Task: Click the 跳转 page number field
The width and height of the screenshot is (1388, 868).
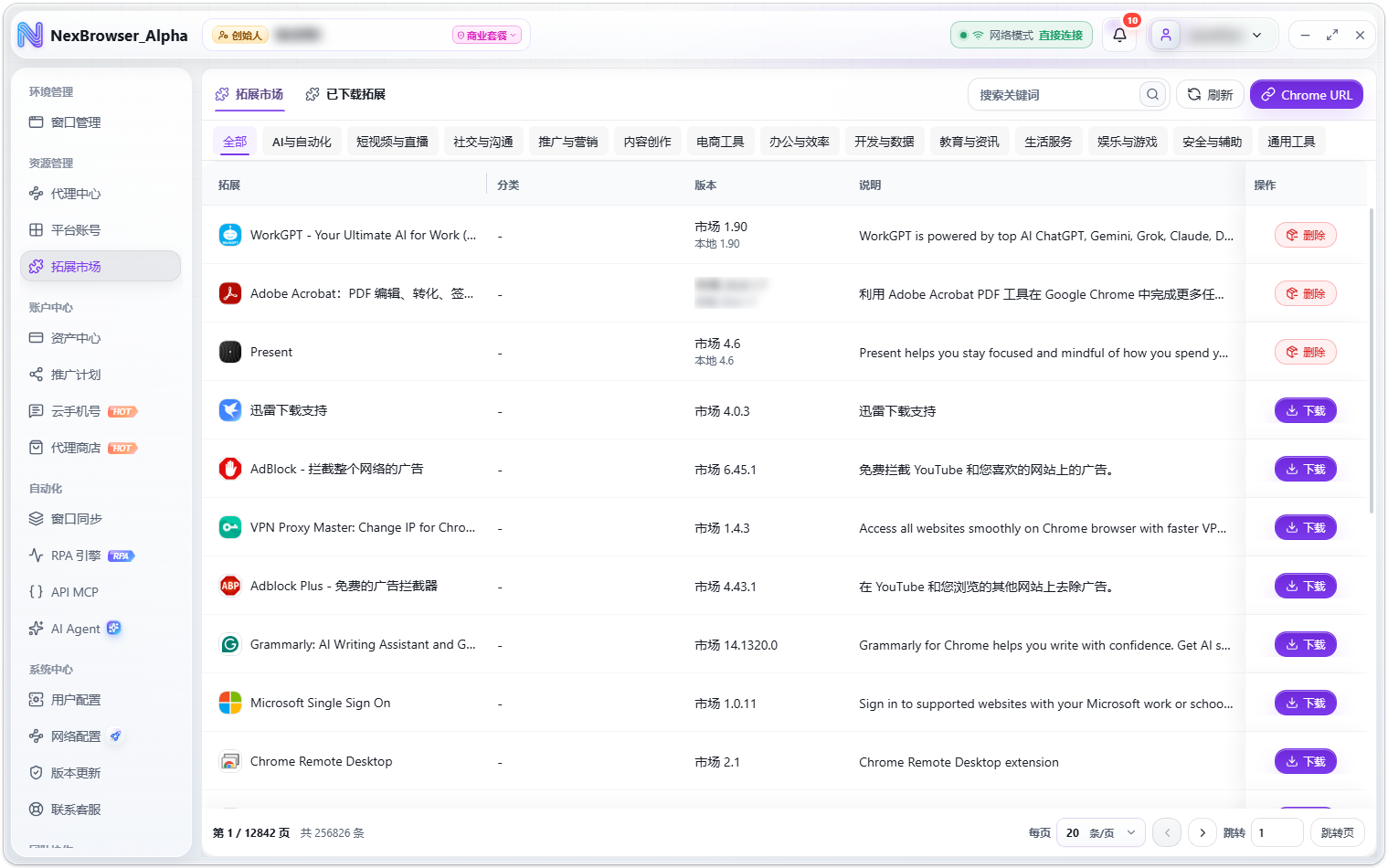Action: click(1277, 832)
